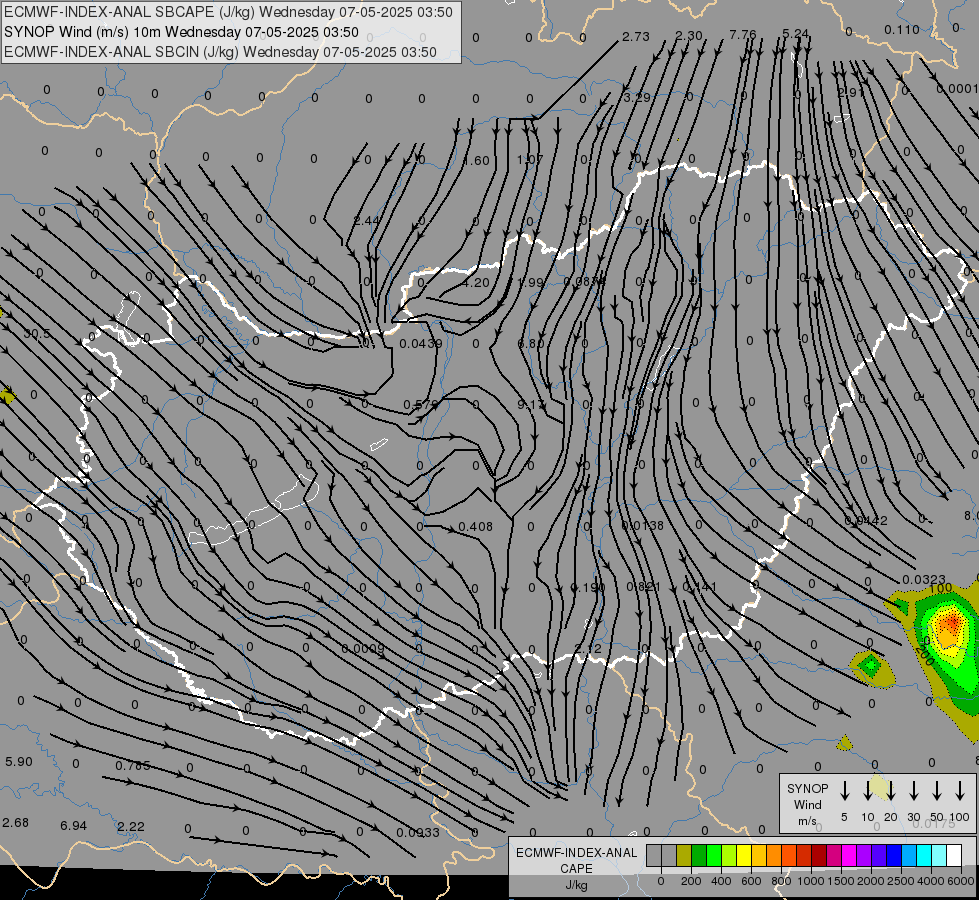Click the map value 0.190
Viewport: 979px width, 900px height.
pos(588,588)
